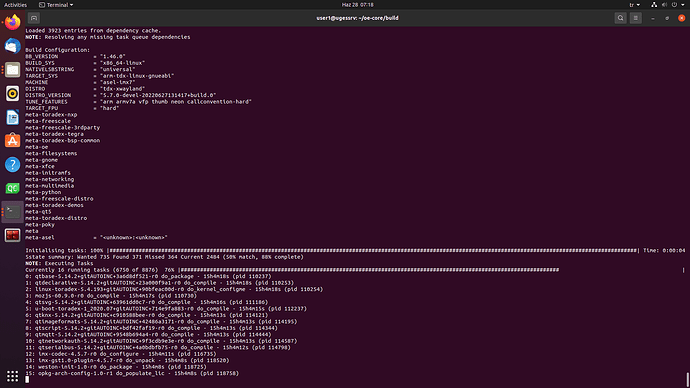Click task 11 qtserialbus do_compile line
This screenshot has width=690, height=388.
pyautogui.click(x=158, y=348)
